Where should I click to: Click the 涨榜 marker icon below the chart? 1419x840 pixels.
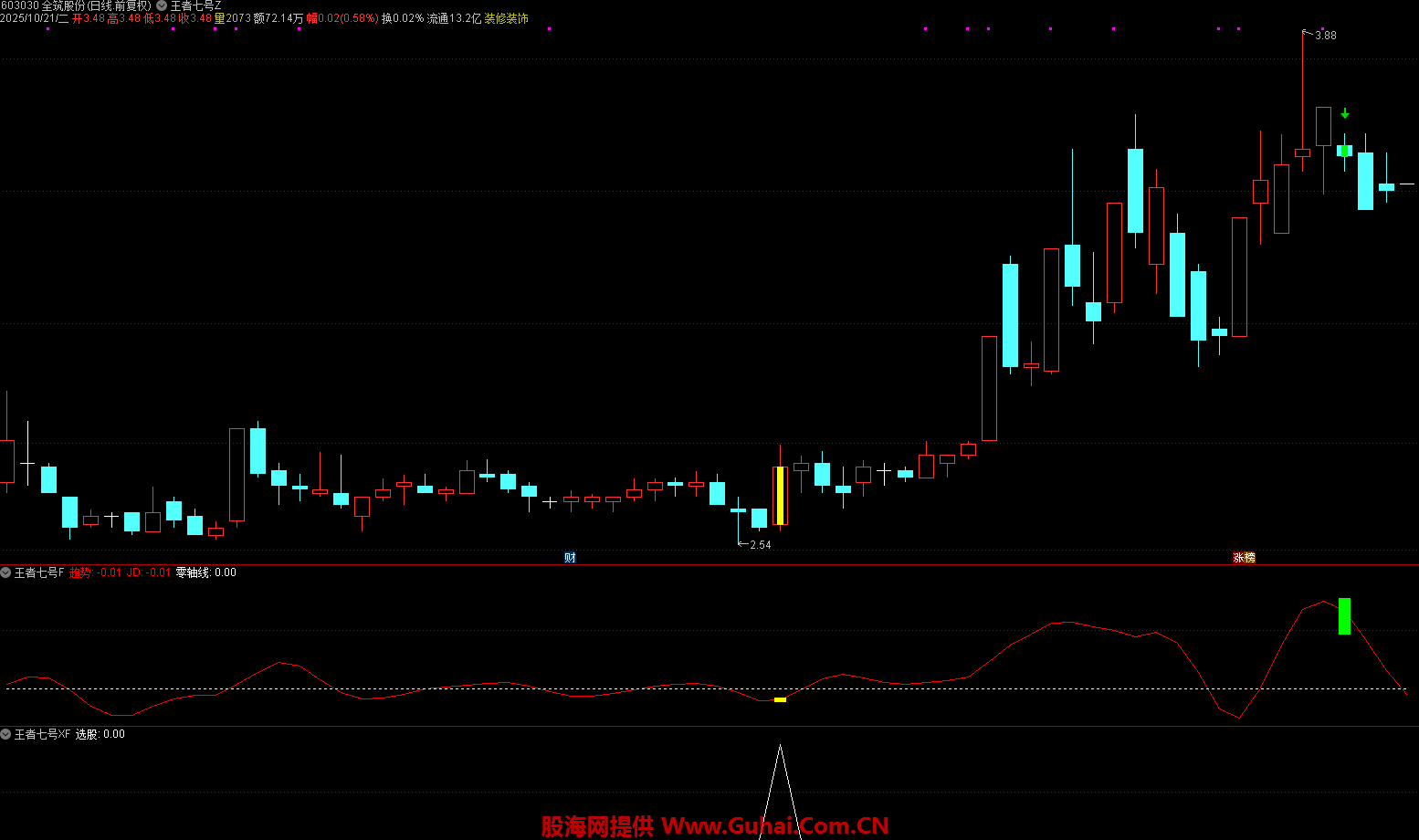(x=1244, y=558)
